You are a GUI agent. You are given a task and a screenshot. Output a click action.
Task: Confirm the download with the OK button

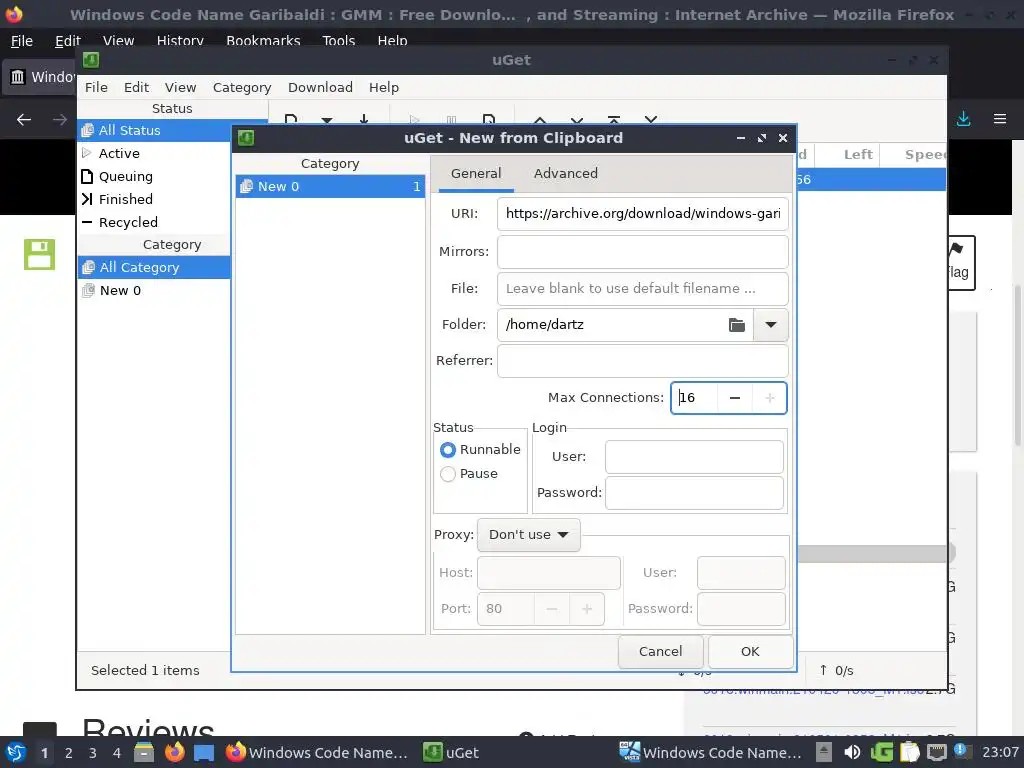750,652
